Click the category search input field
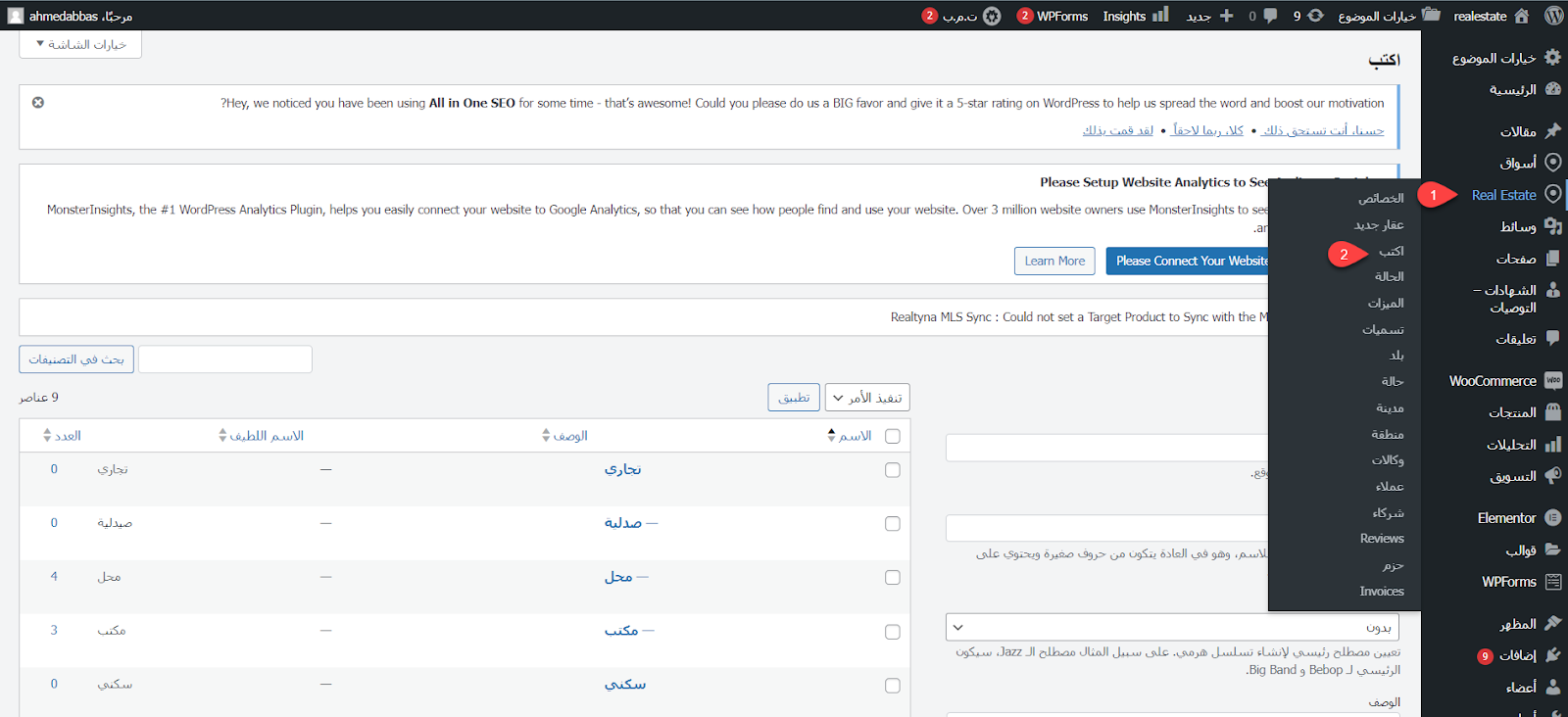1568x717 pixels. click(x=225, y=359)
